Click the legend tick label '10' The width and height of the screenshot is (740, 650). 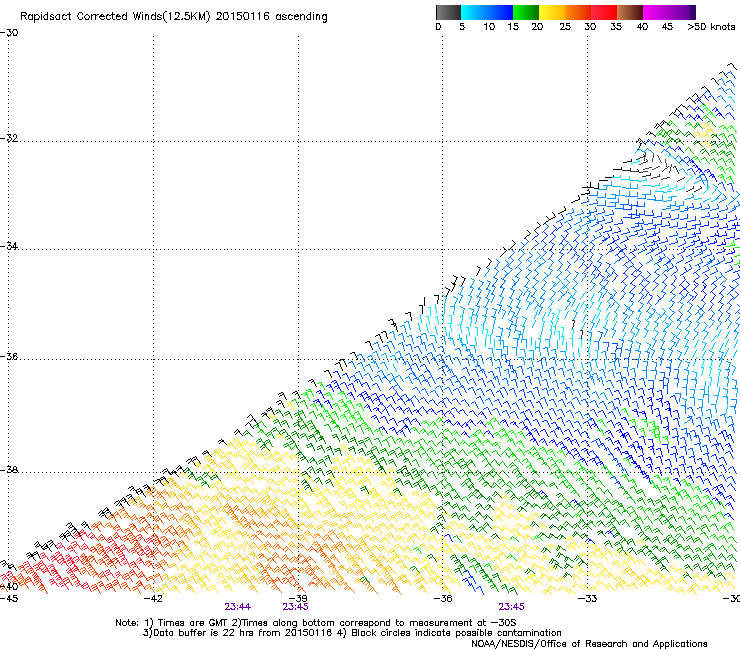(489, 27)
